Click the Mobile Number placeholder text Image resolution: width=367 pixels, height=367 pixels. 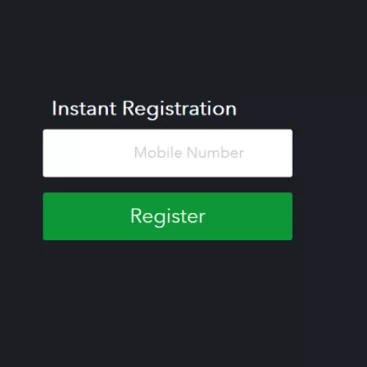pos(189,153)
